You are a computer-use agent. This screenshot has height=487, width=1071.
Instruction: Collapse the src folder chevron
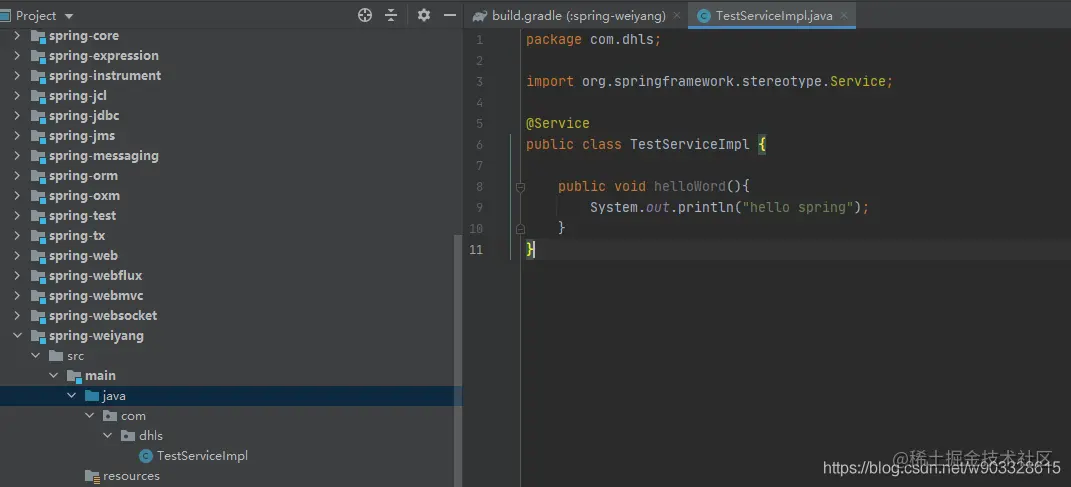click(36, 356)
